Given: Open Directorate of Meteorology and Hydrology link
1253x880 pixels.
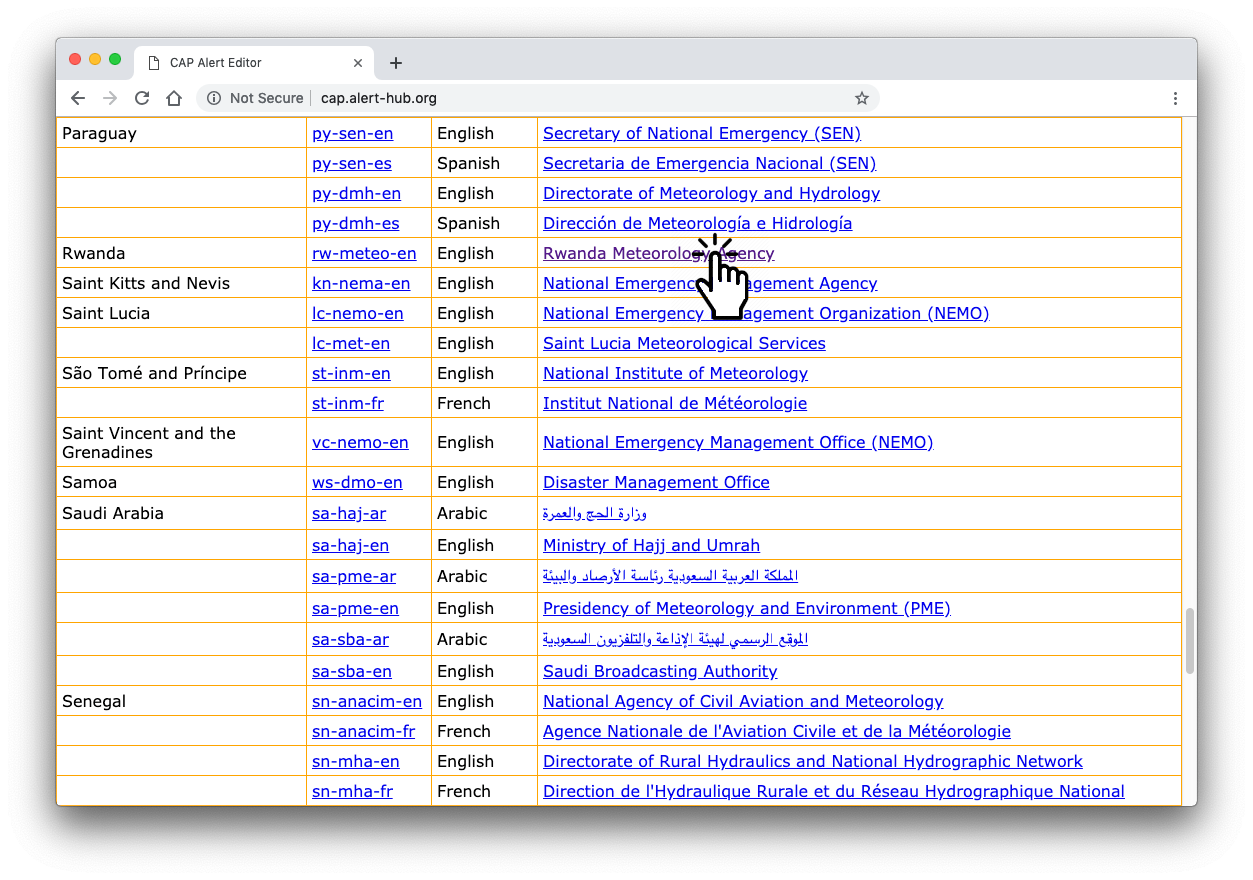Looking at the screenshot, I should coord(711,193).
